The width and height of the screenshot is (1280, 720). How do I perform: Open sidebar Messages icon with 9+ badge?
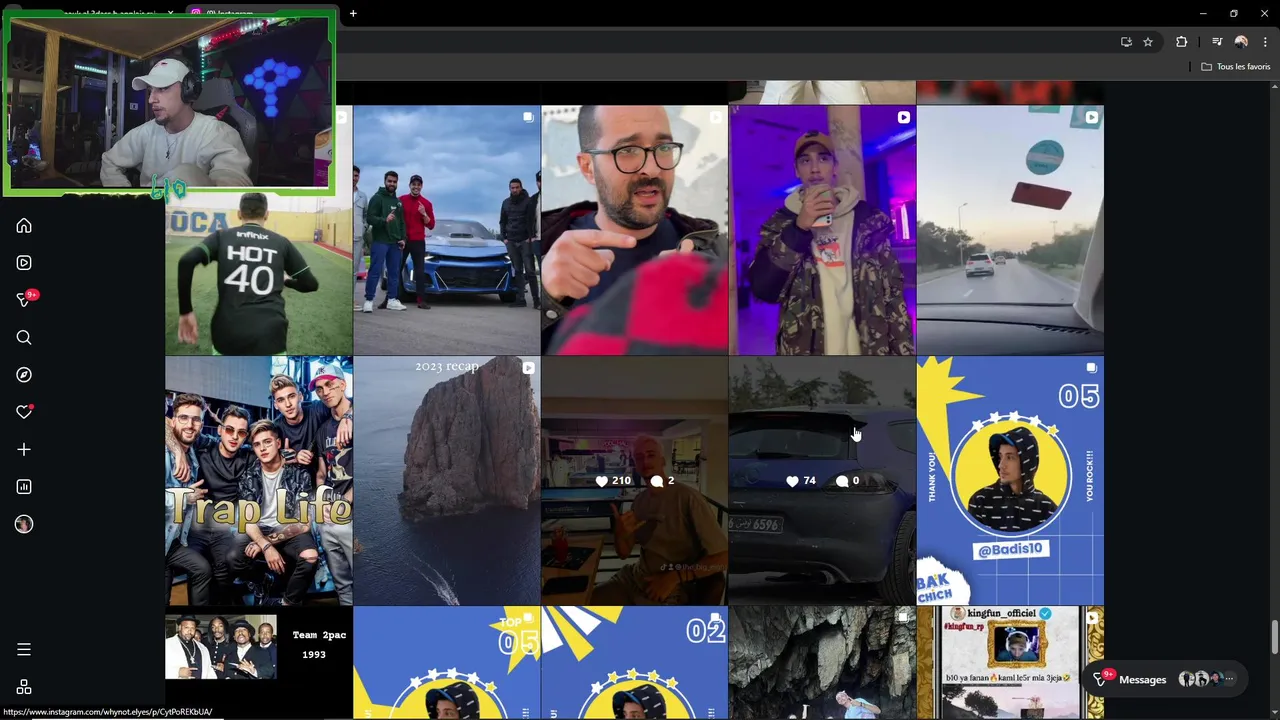(x=24, y=300)
